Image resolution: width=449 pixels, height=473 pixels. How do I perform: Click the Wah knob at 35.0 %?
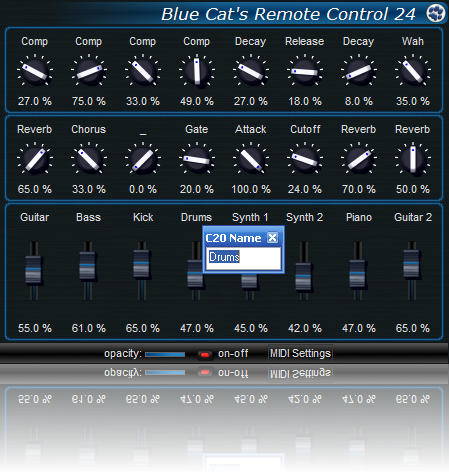(413, 71)
